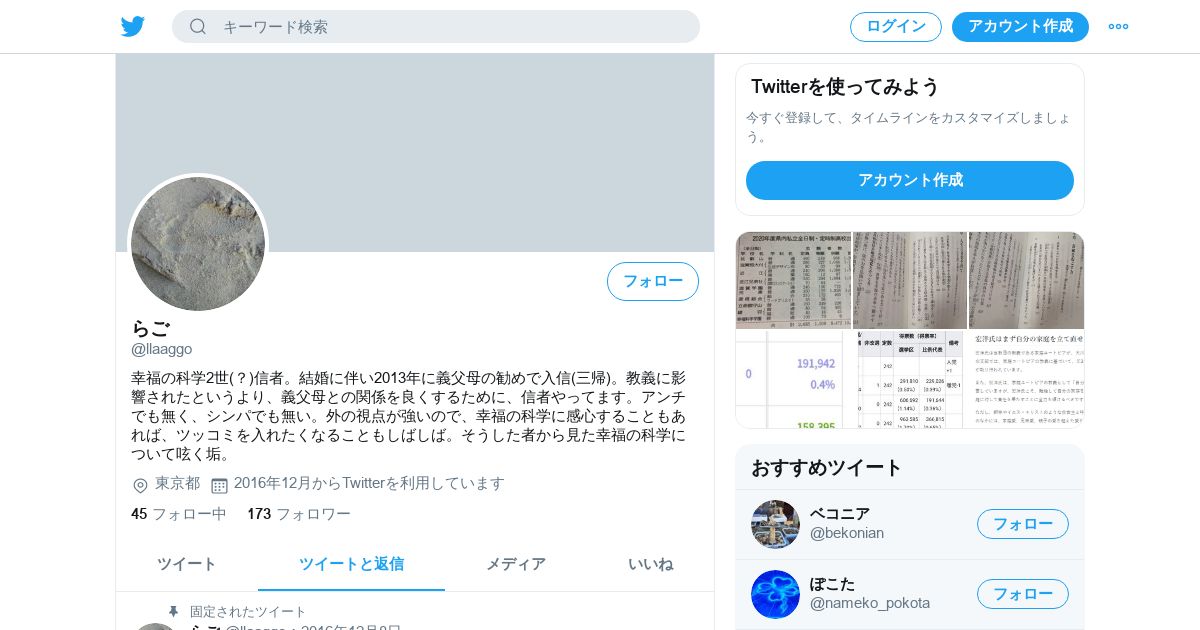This screenshot has width=1200, height=630.
Task: Follow @bekonian with フォロー button
Action: click(1023, 524)
